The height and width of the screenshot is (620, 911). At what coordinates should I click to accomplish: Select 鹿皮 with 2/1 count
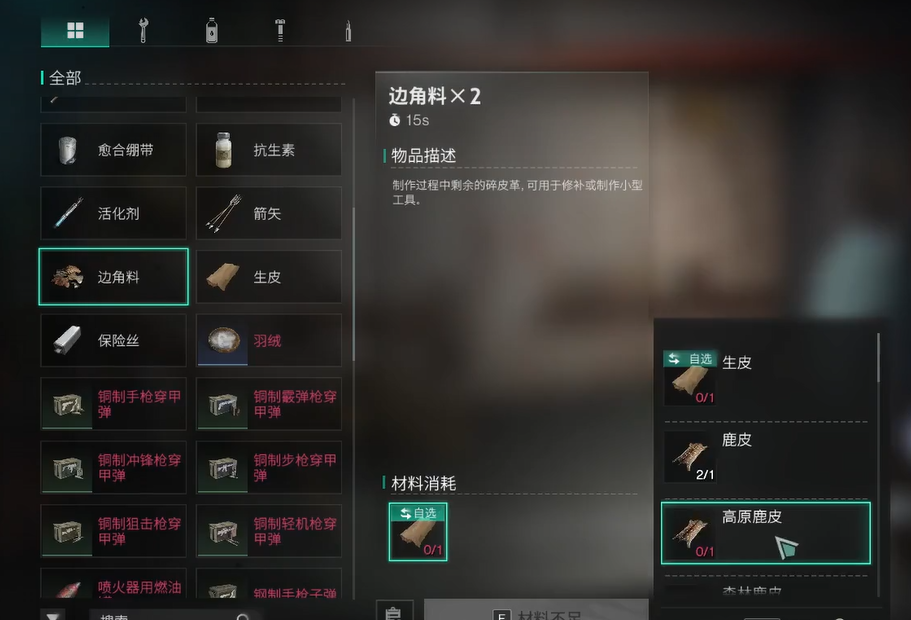[x=766, y=456]
